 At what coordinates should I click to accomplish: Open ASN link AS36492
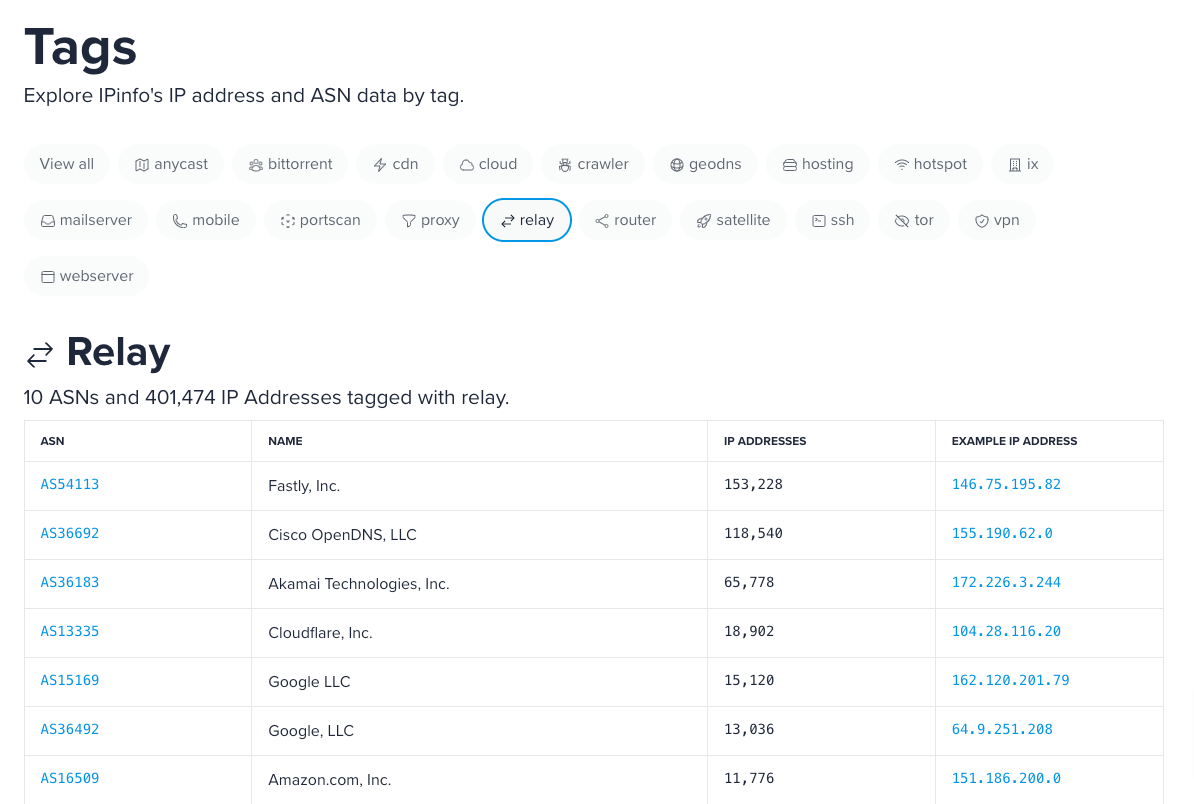69,729
